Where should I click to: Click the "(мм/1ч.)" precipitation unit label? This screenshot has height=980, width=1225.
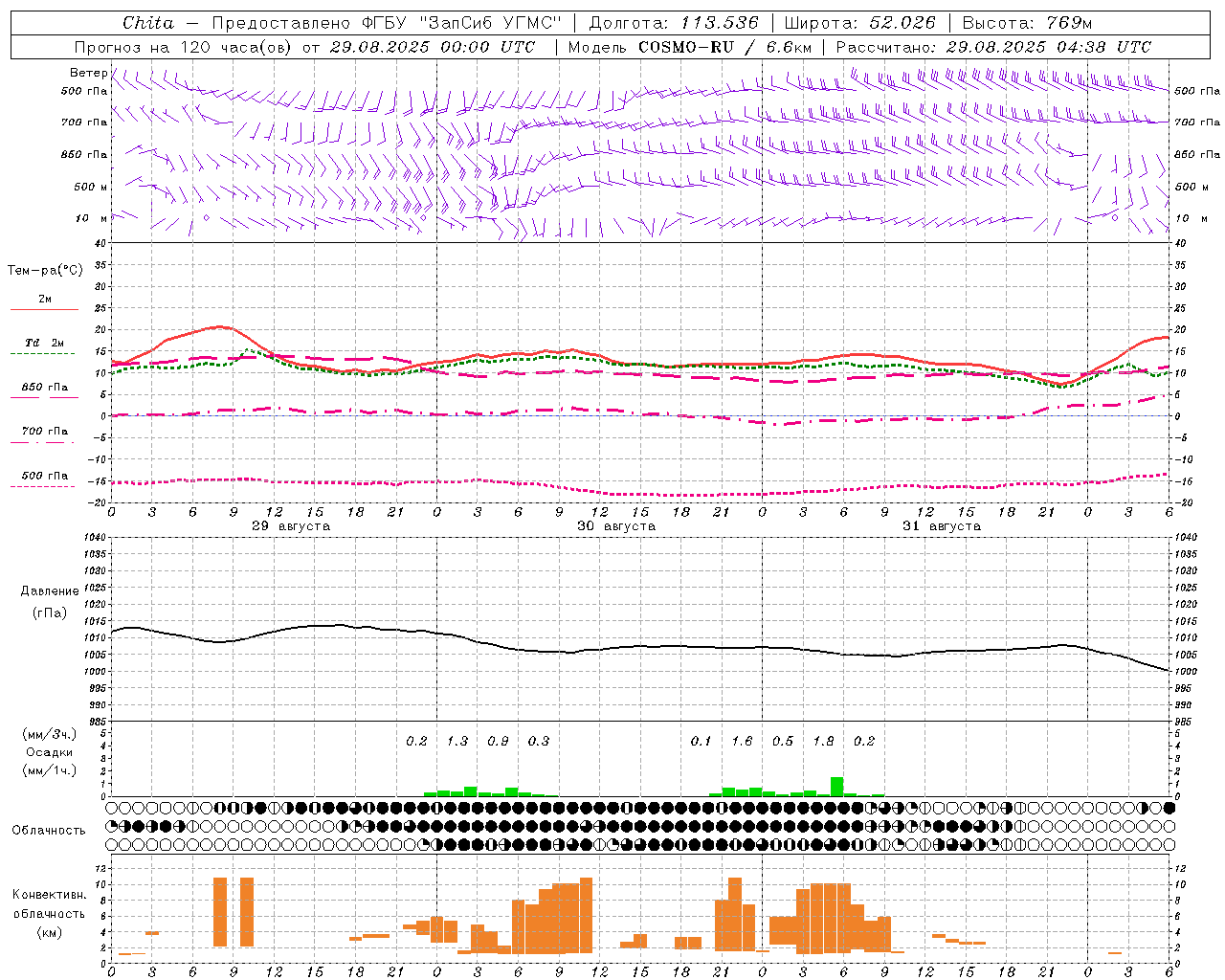pos(50,770)
